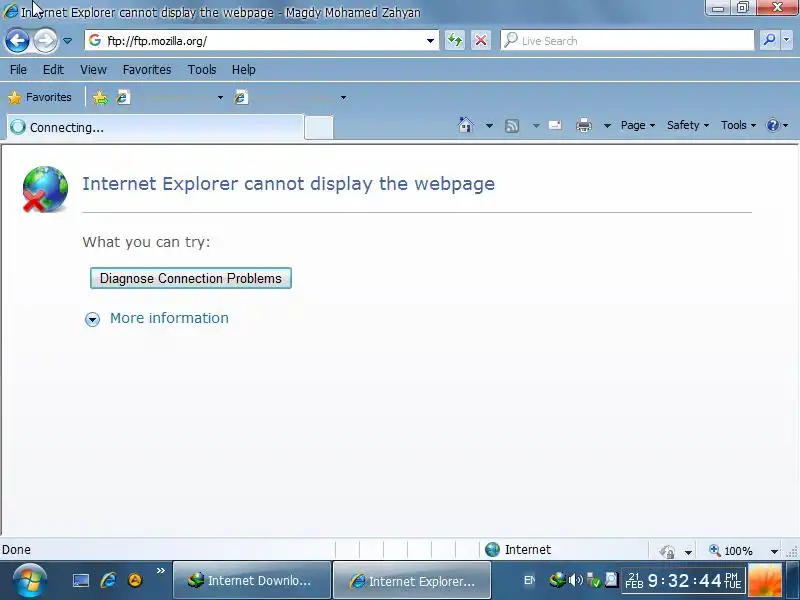Go to Home page icon
Viewport: 800px width, 600px height.
(x=465, y=125)
